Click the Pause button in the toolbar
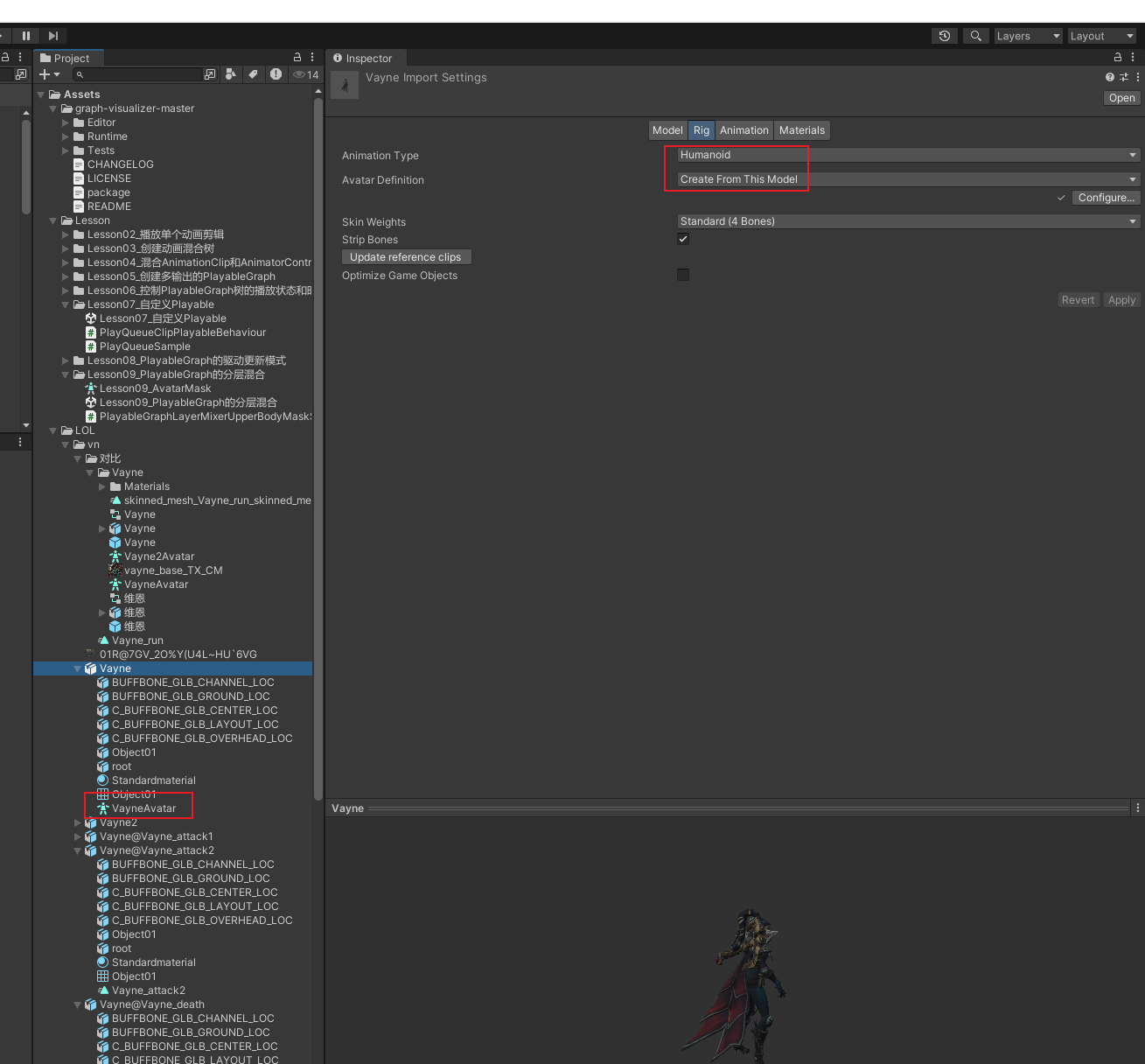Image resolution: width=1145 pixels, height=1064 pixels. pyautogui.click(x=26, y=36)
